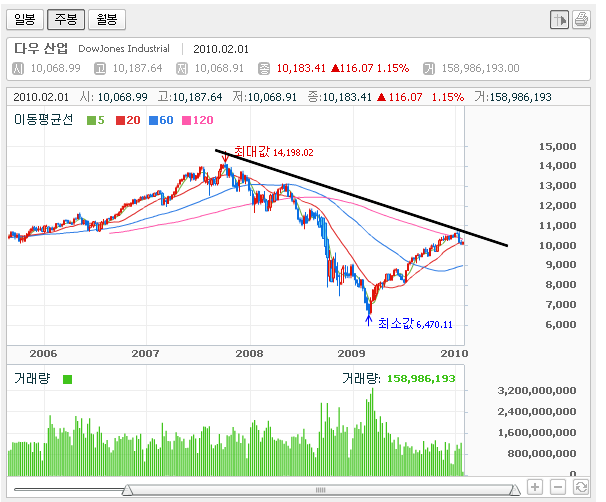Viewport: 606px width, 502px height.
Task: Click the high price 고 icon
Action: (x=100, y=69)
